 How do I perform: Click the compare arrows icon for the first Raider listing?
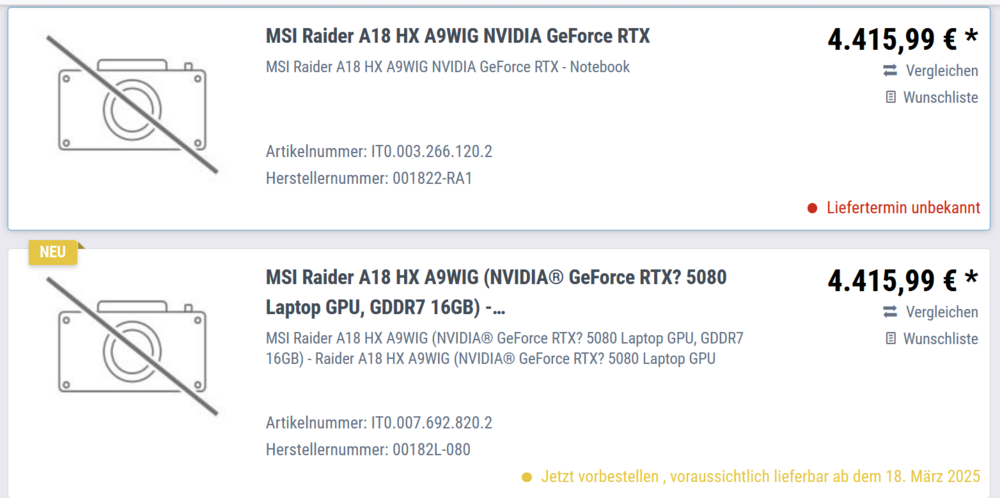click(890, 71)
